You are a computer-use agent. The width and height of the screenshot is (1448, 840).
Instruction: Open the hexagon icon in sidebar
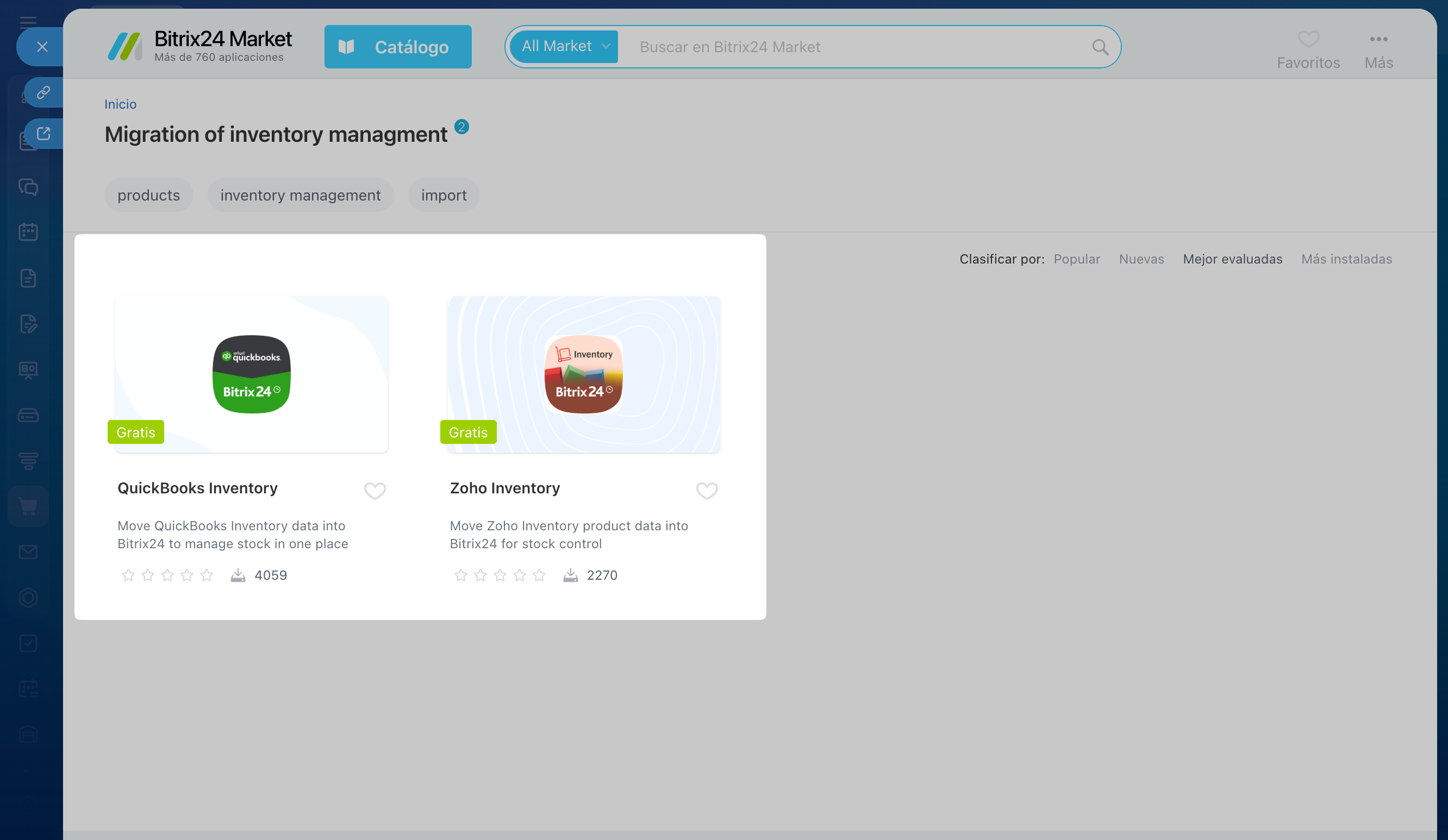click(x=28, y=598)
